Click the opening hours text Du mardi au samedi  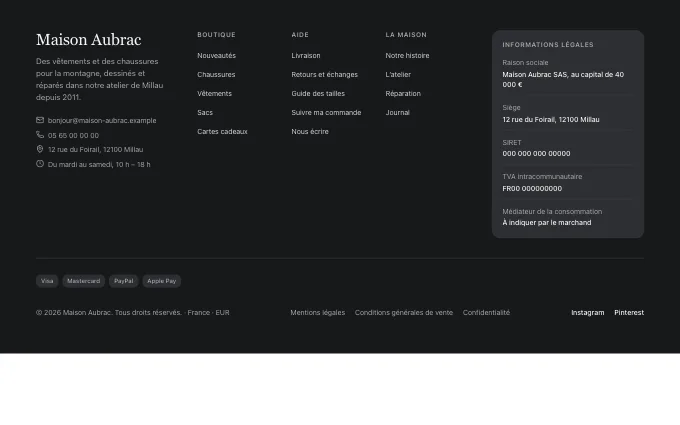click(x=99, y=164)
